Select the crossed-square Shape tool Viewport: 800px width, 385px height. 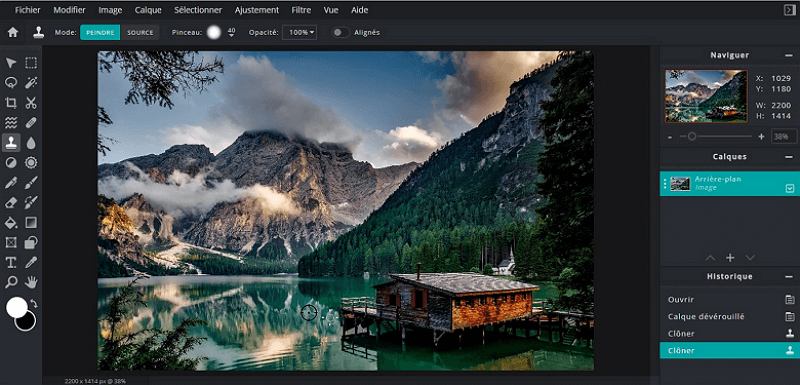(x=11, y=242)
